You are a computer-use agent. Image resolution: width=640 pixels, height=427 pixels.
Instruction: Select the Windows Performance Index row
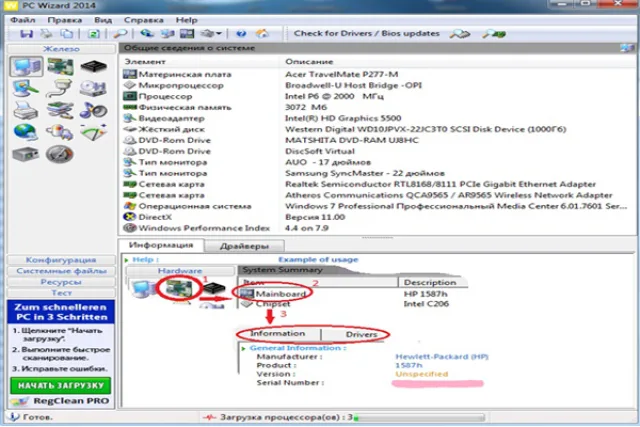pos(377,228)
